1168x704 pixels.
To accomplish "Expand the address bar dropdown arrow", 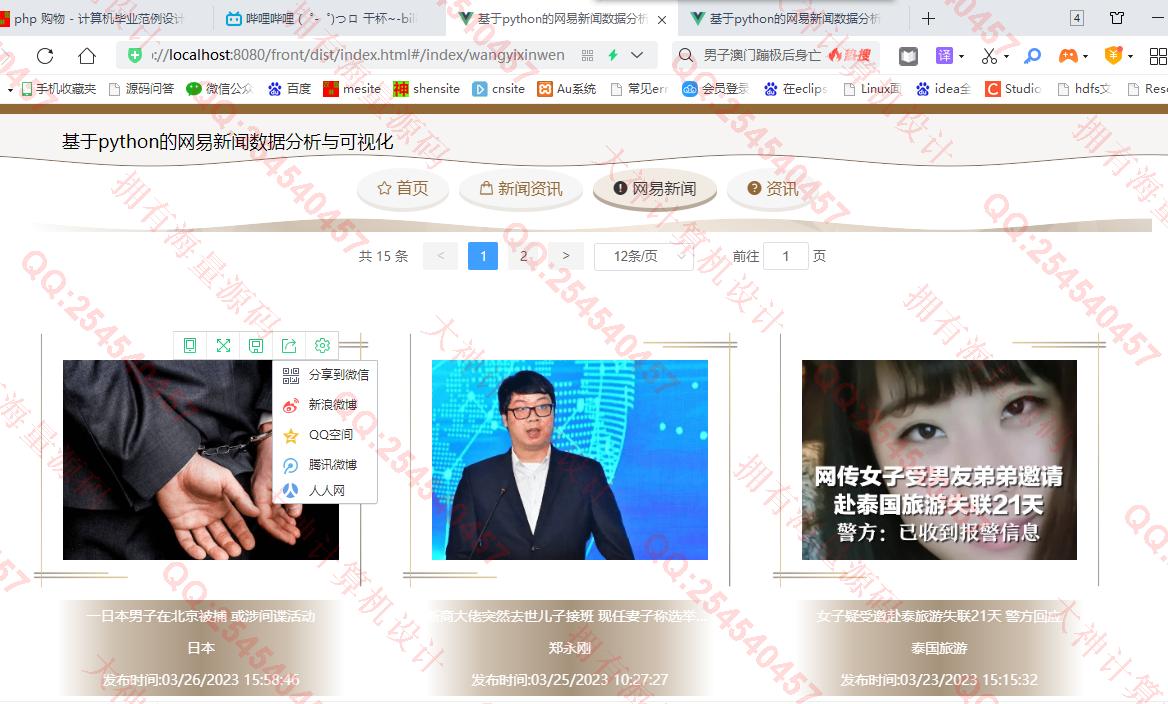I will [637, 55].
